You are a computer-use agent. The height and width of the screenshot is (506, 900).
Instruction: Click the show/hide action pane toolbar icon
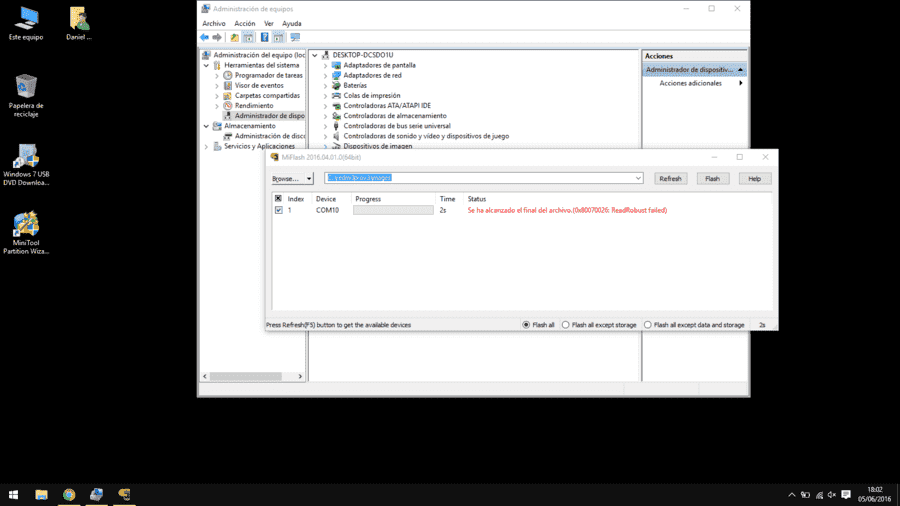pyautogui.click(x=278, y=37)
